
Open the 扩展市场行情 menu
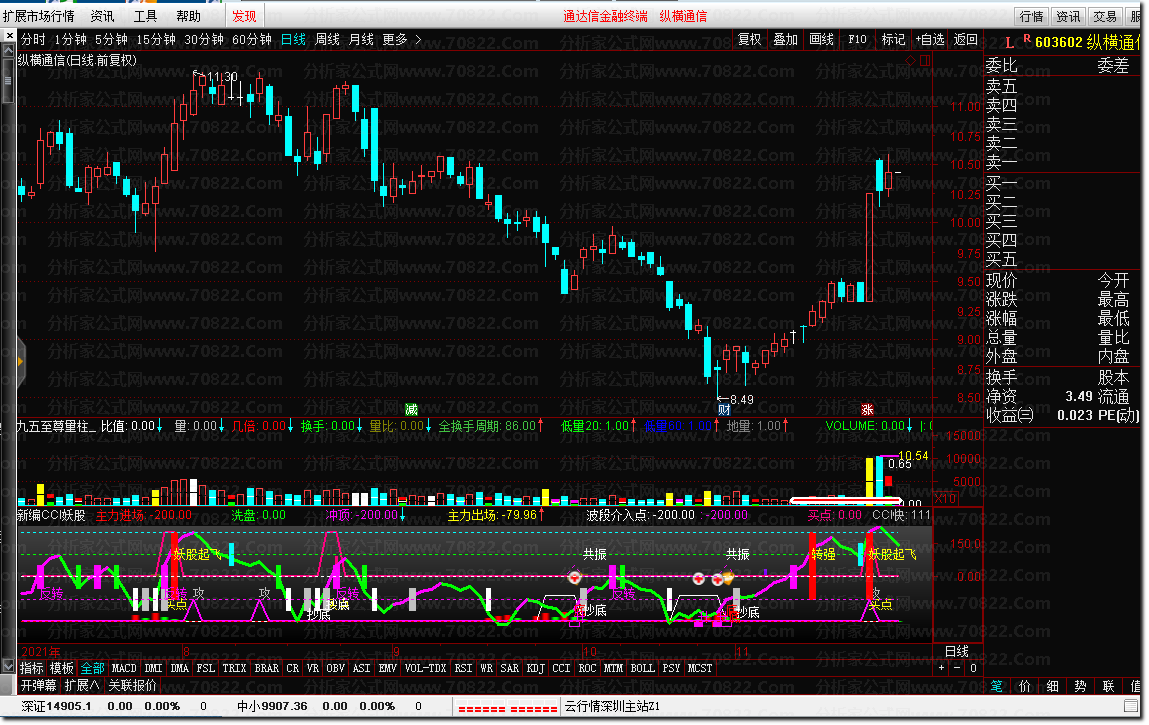(x=39, y=15)
